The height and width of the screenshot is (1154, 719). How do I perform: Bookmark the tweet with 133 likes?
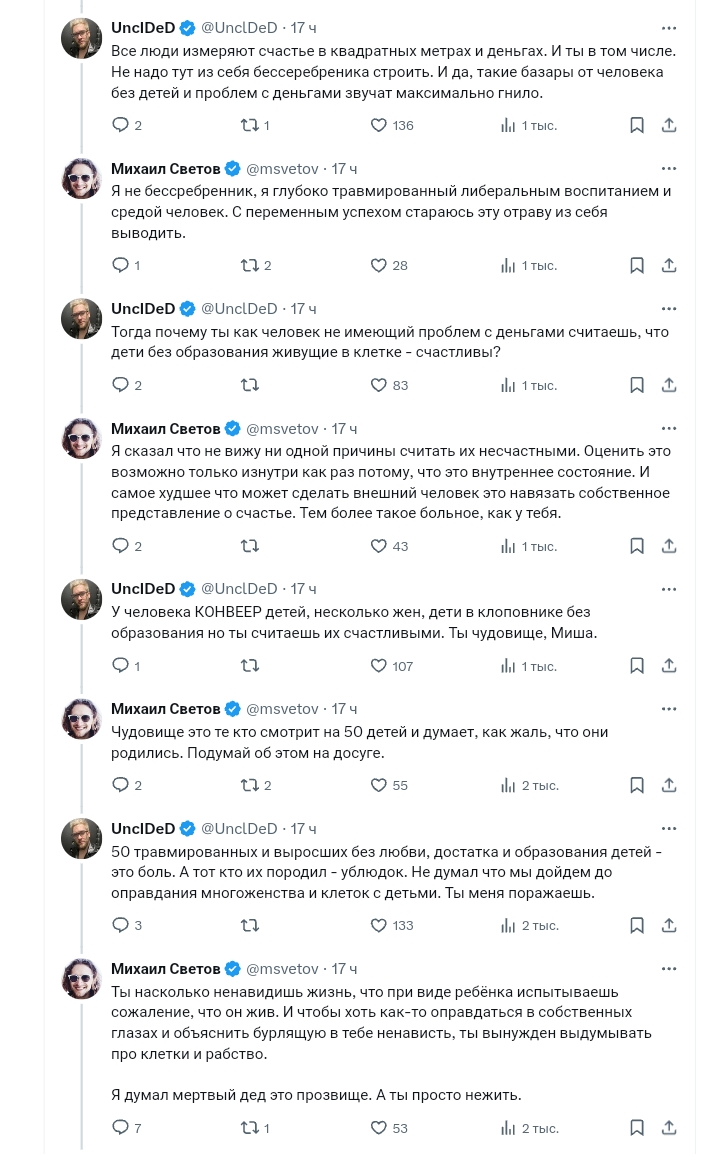pyautogui.click(x=637, y=925)
